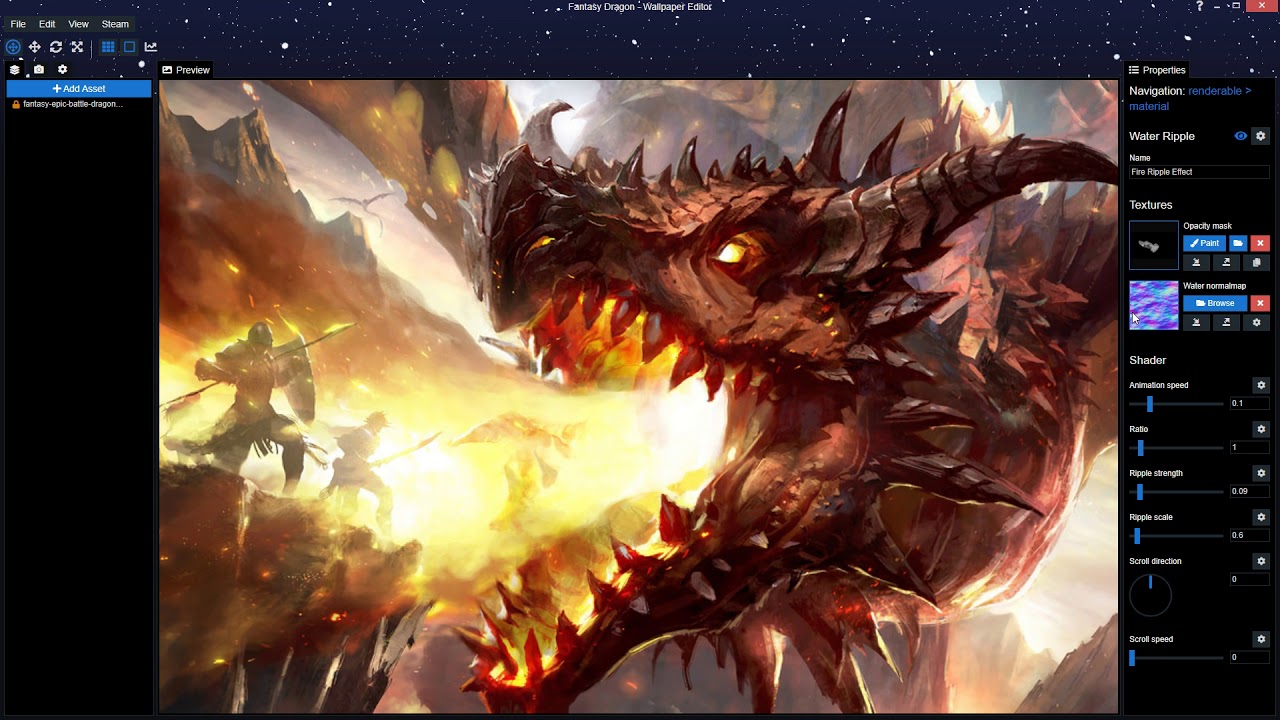Open the Steam menu
The image size is (1280, 720).
click(x=115, y=24)
